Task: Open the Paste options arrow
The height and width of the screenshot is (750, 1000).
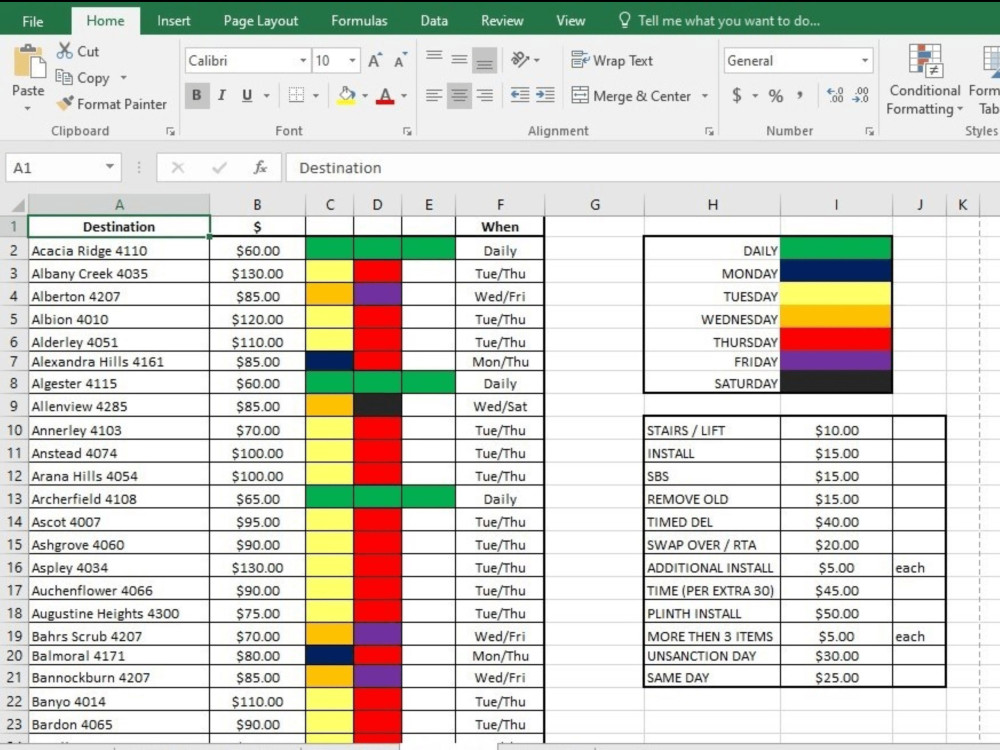Action: coord(28,108)
